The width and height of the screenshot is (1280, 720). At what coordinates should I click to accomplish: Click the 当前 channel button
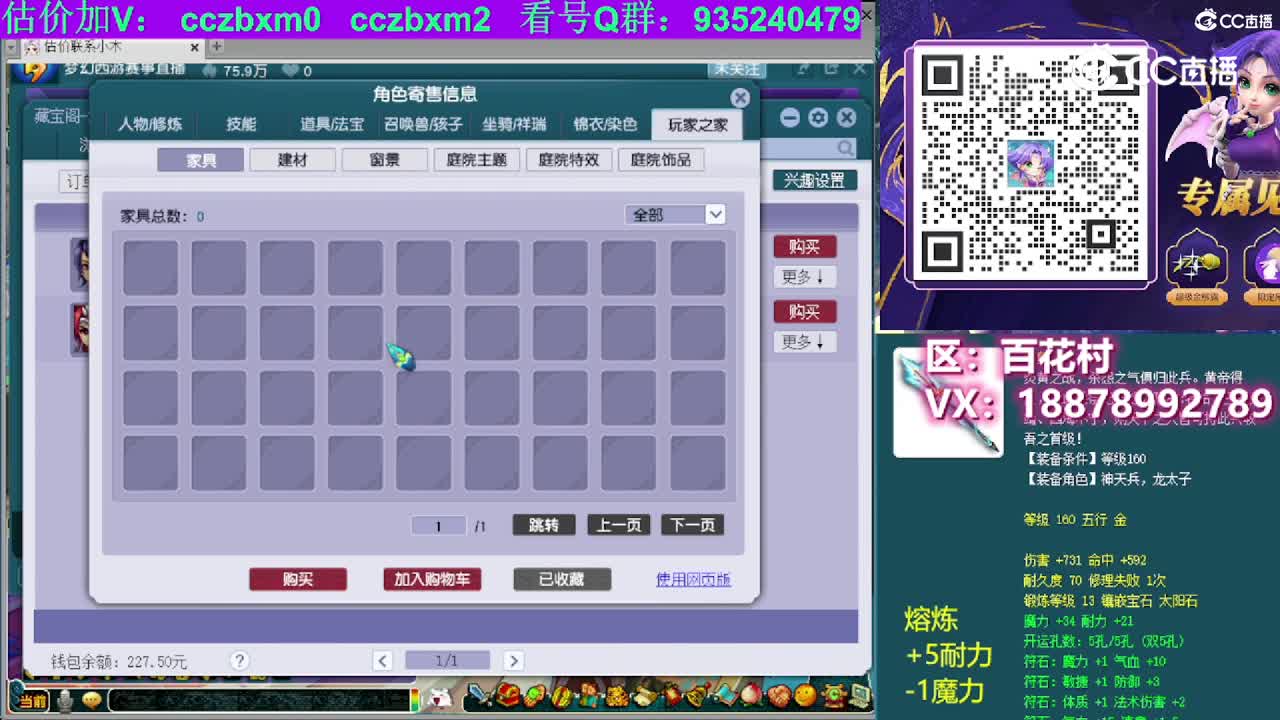coord(31,701)
